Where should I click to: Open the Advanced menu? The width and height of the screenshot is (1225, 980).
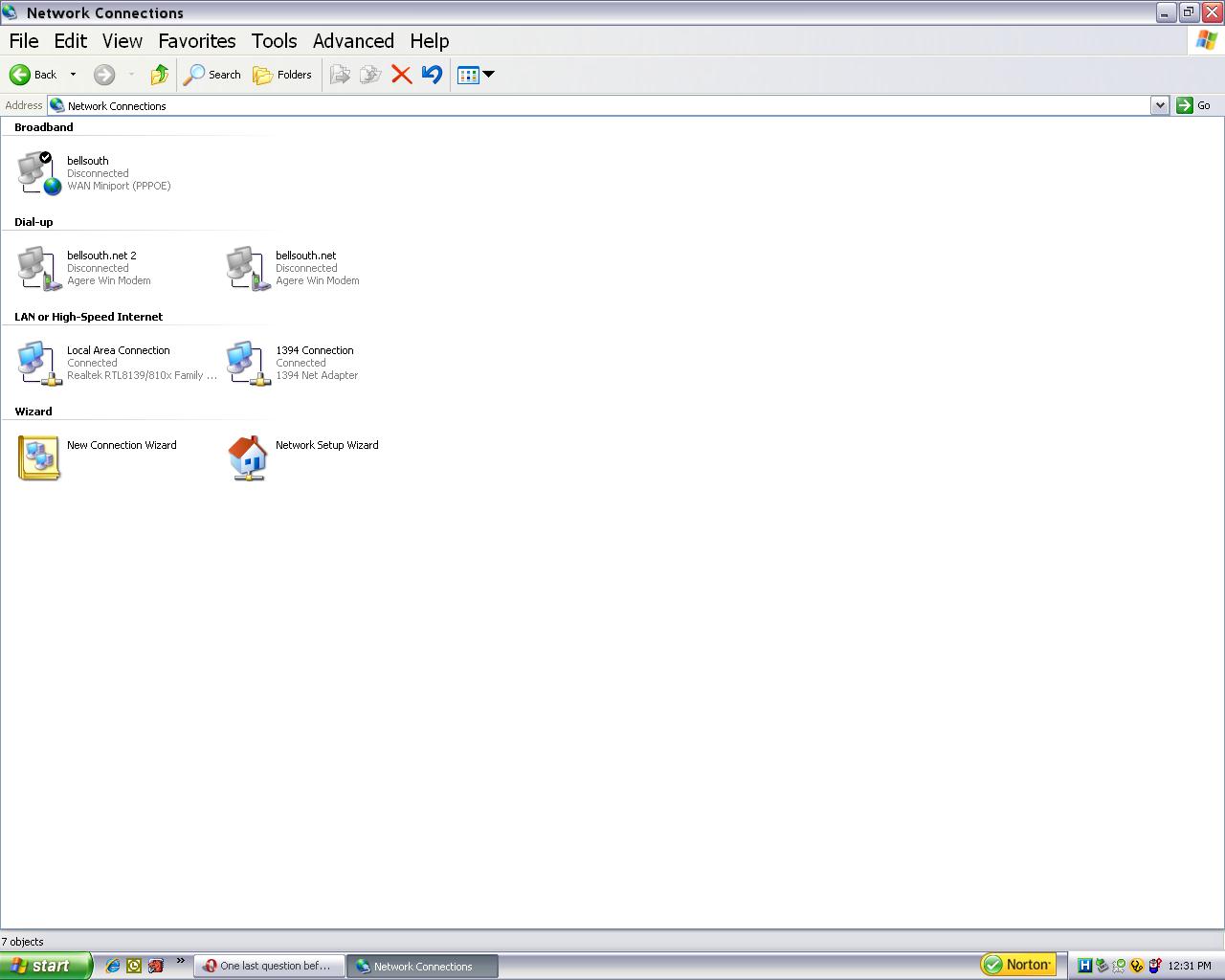click(353, 41)
